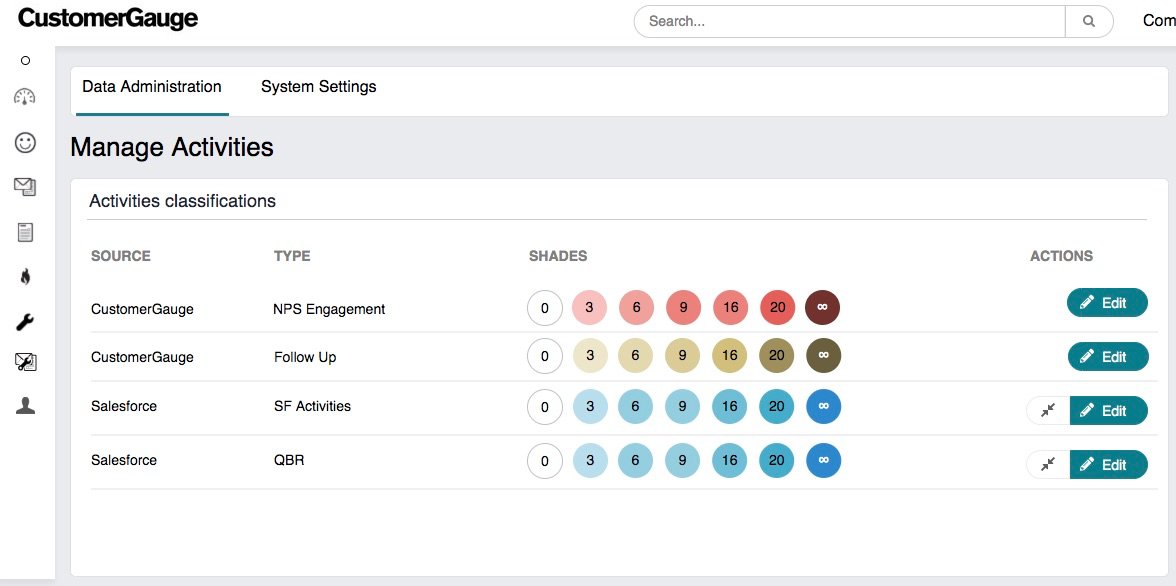This screenshot has height=586, width=1176.
Task: Switch to System Settings tab
Action: [319, 87]
